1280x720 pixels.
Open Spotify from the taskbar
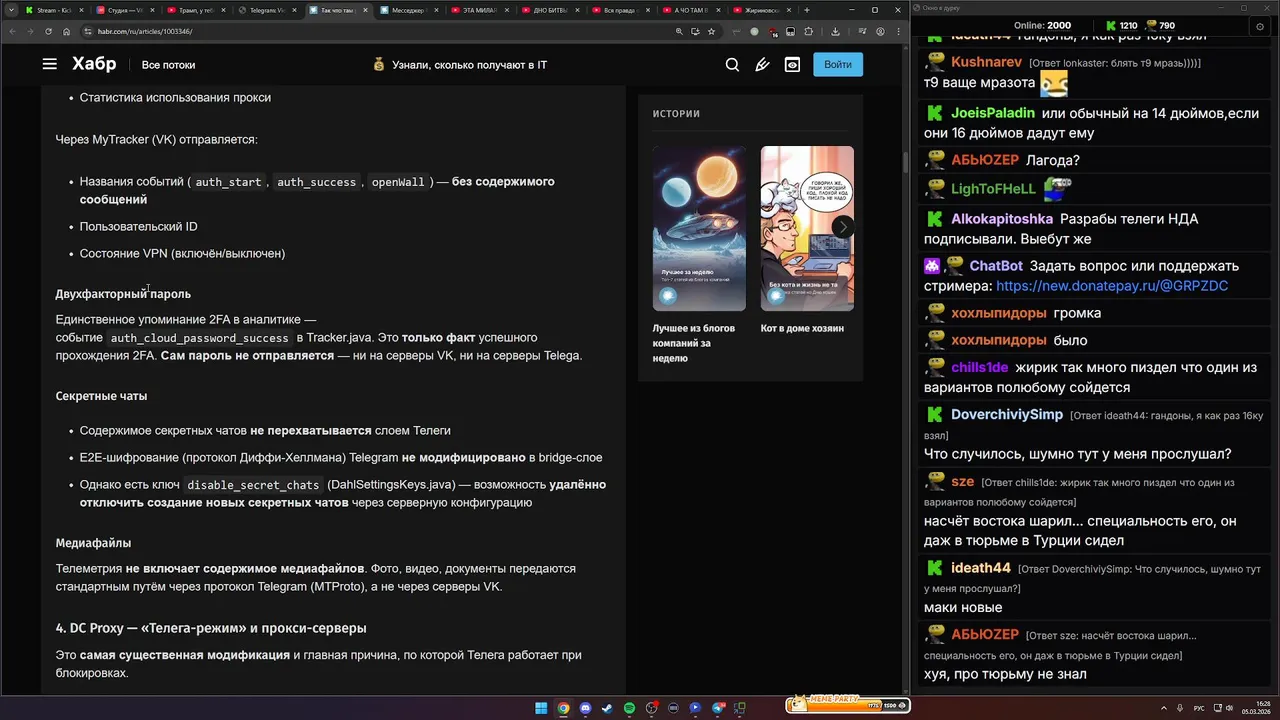coord(629,708)
